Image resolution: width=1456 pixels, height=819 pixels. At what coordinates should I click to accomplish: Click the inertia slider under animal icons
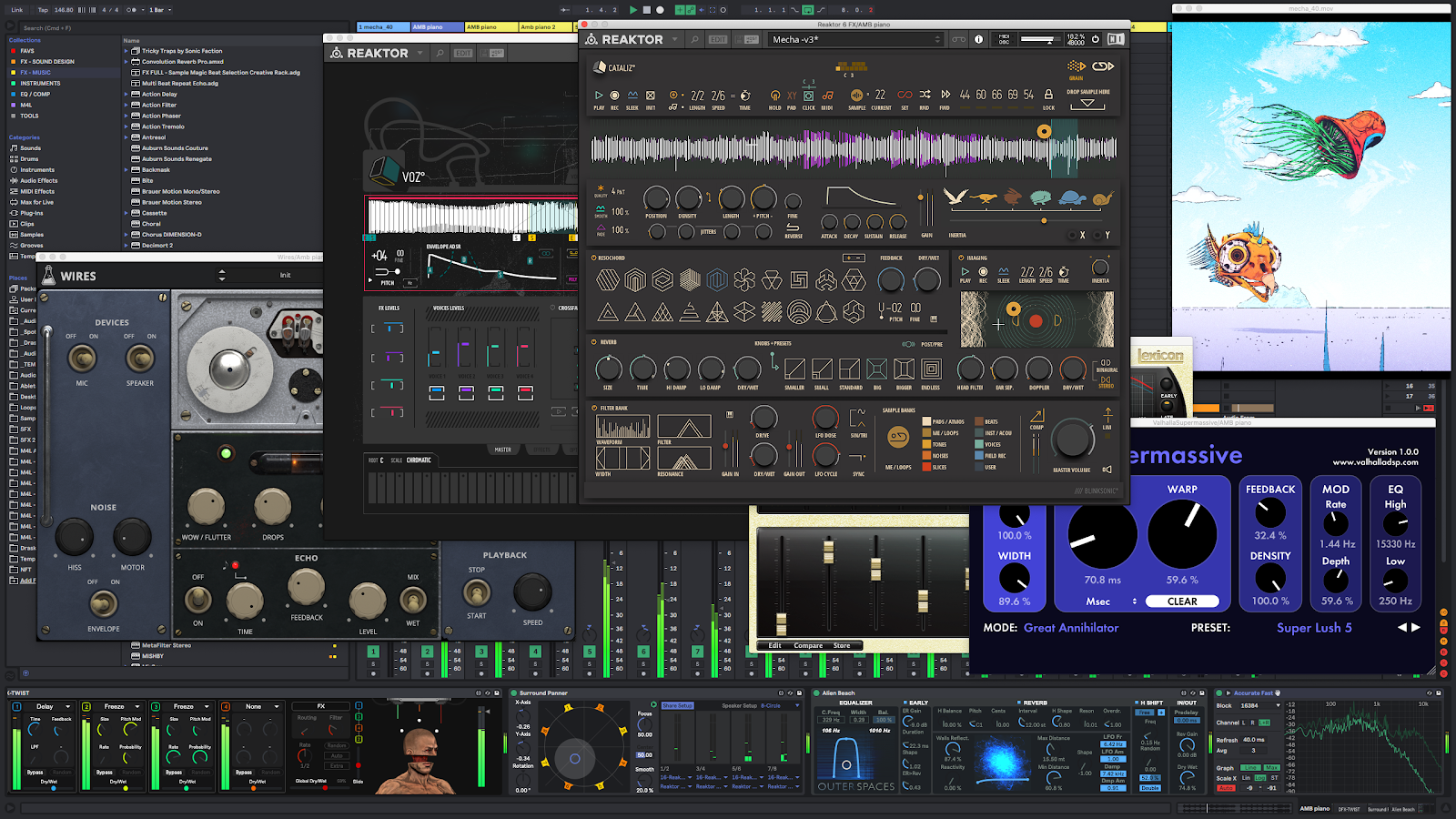point(1044,220)
